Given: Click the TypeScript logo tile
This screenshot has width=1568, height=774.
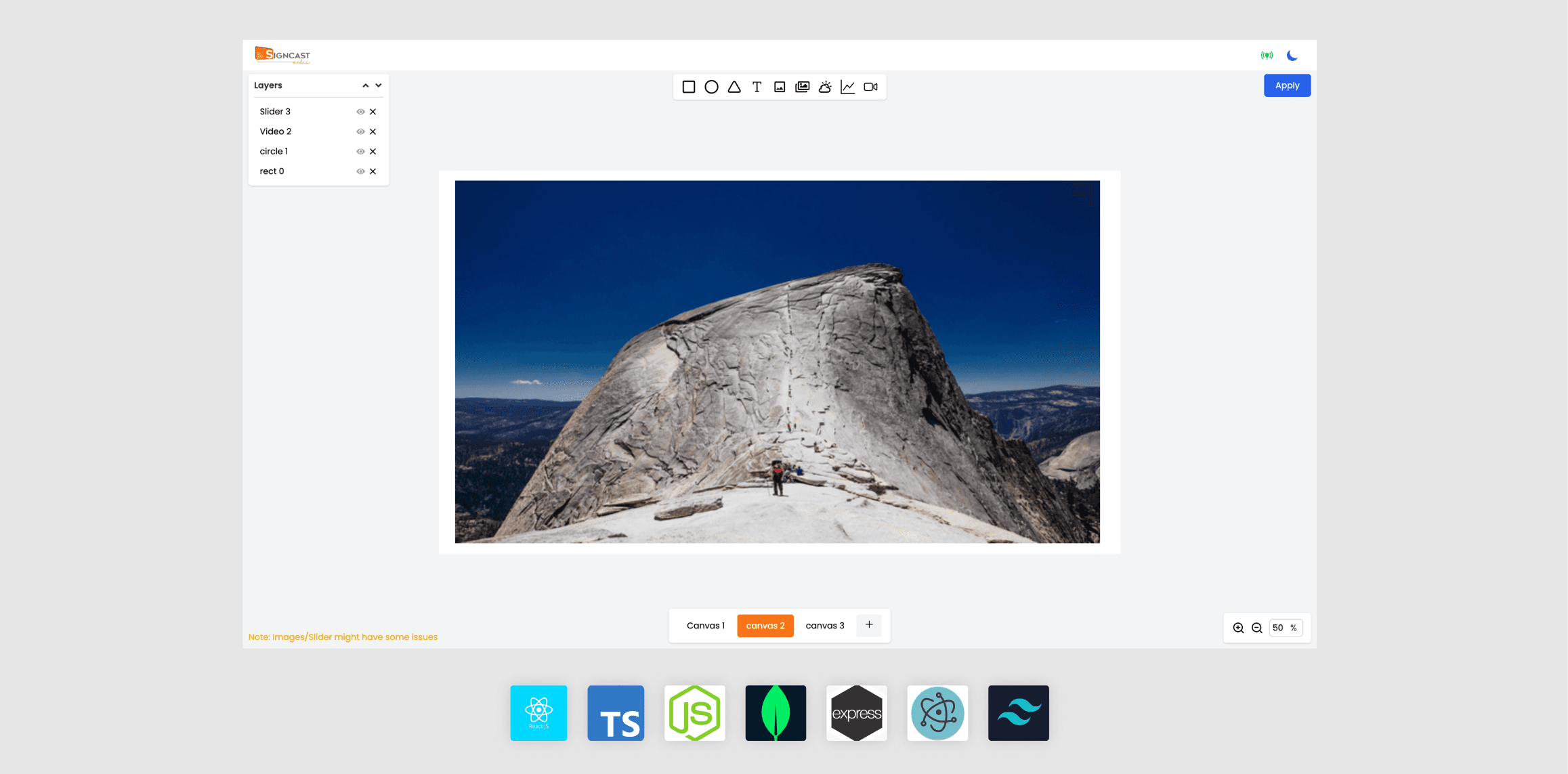Looking at the screenshot, I should tap(616, 713).
